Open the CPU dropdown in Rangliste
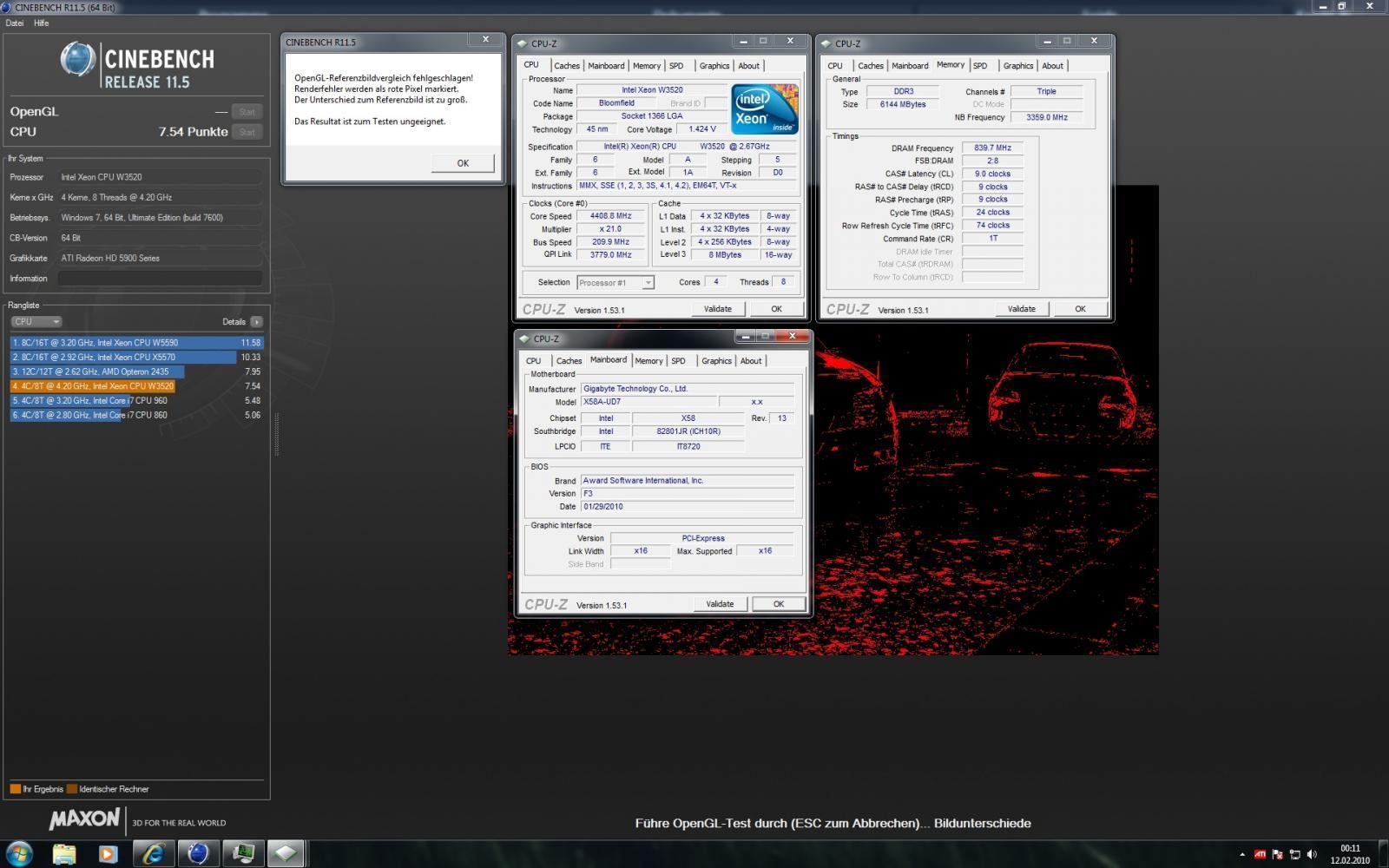The height and width of the screenshot is (868, 1389). pos(36,322)
